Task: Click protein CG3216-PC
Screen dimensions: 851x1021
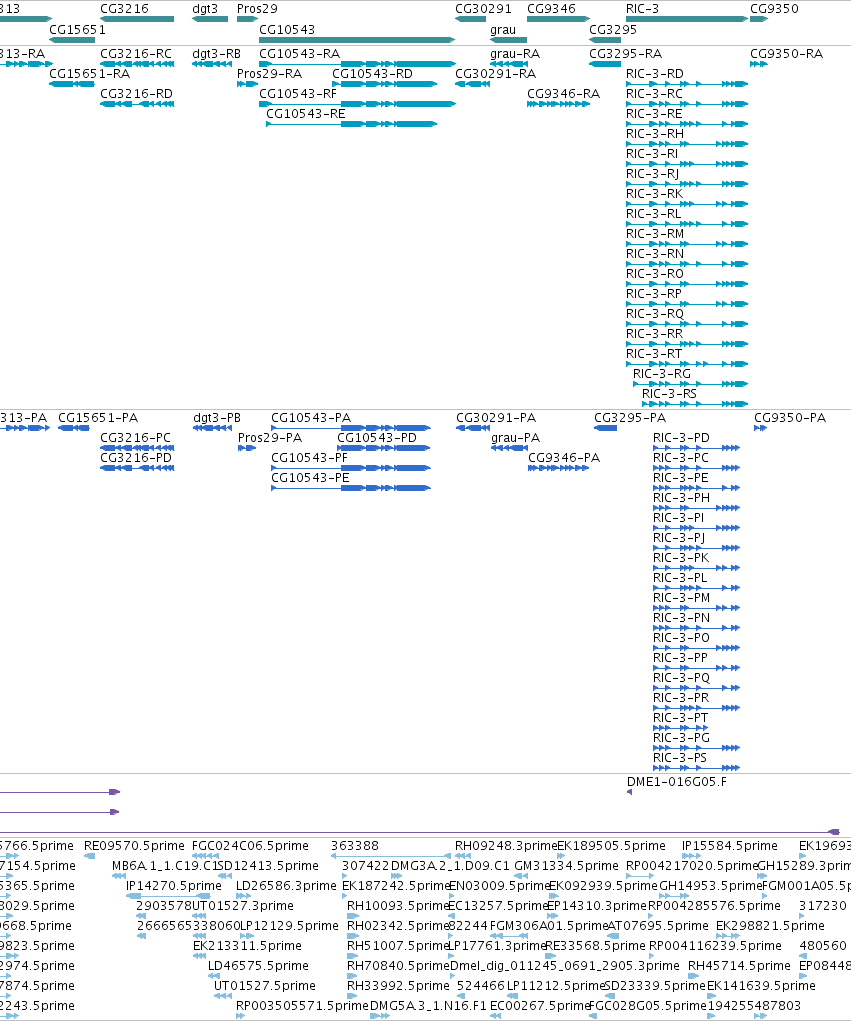Action: 136,438
